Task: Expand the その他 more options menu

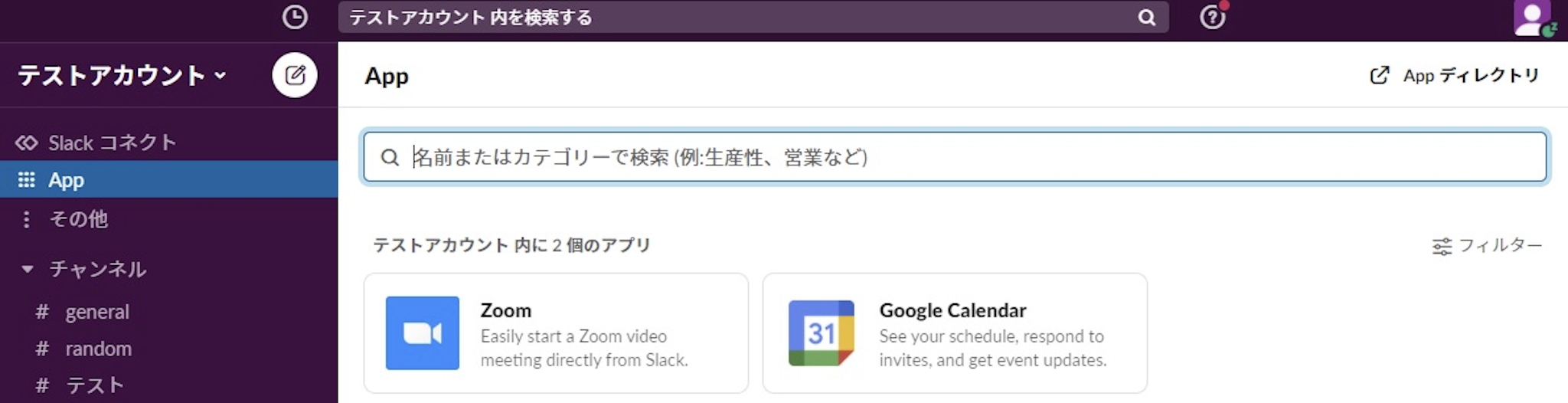Action: click(x=27, y=219)
